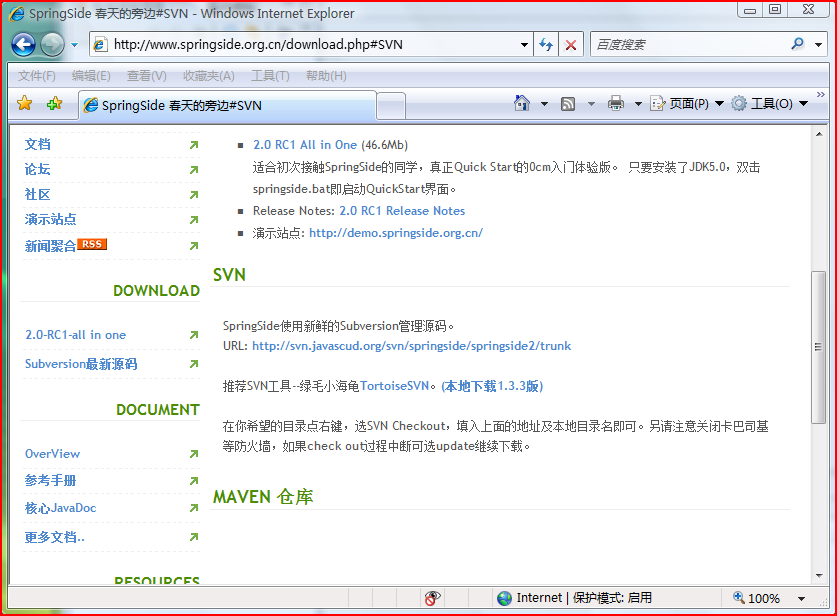The image size is (837, 616).
Task: Open the 编辑(E) menu
Action: click(91, 76)
